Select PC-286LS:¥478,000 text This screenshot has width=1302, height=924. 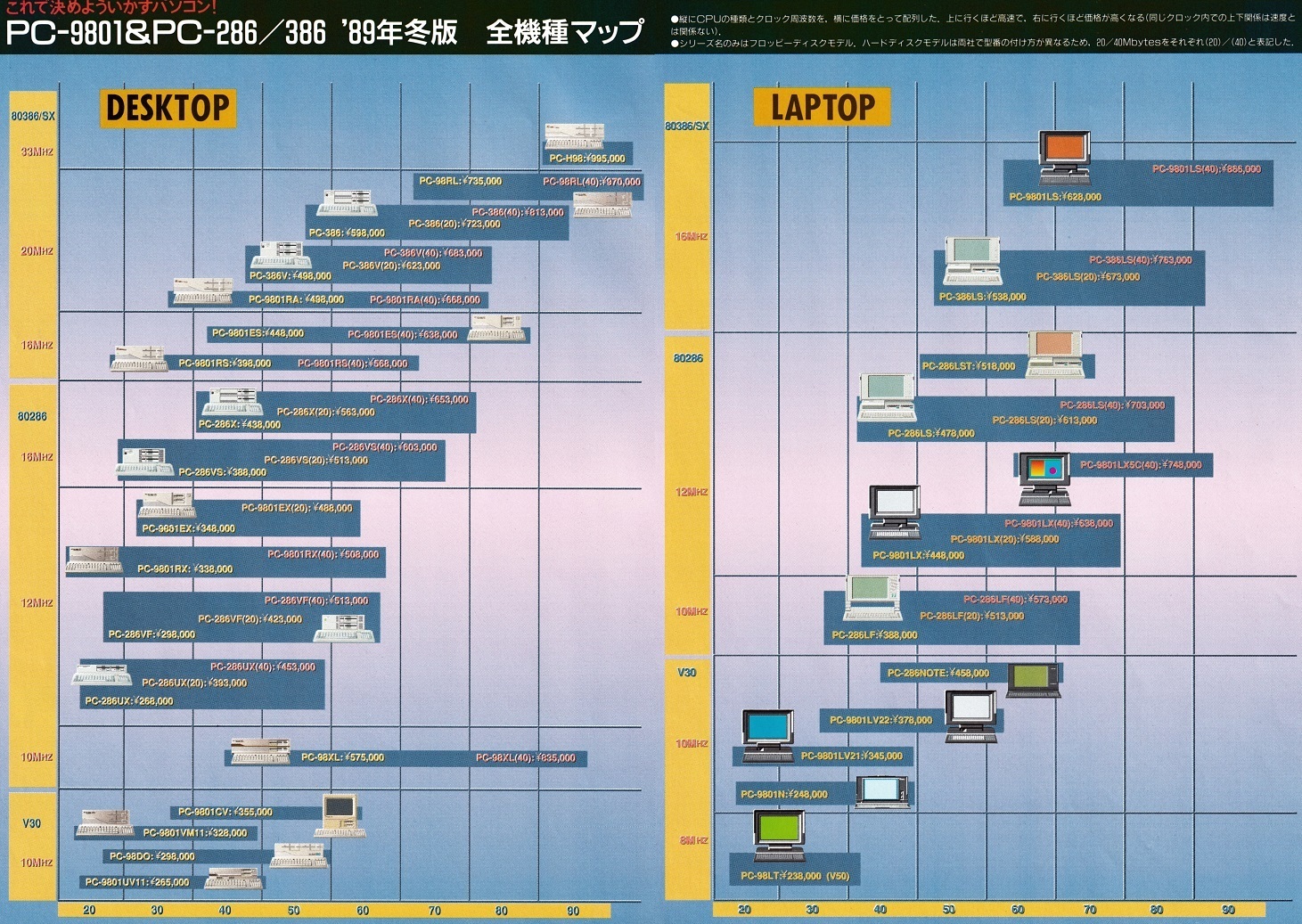click(x=931, y=434)
